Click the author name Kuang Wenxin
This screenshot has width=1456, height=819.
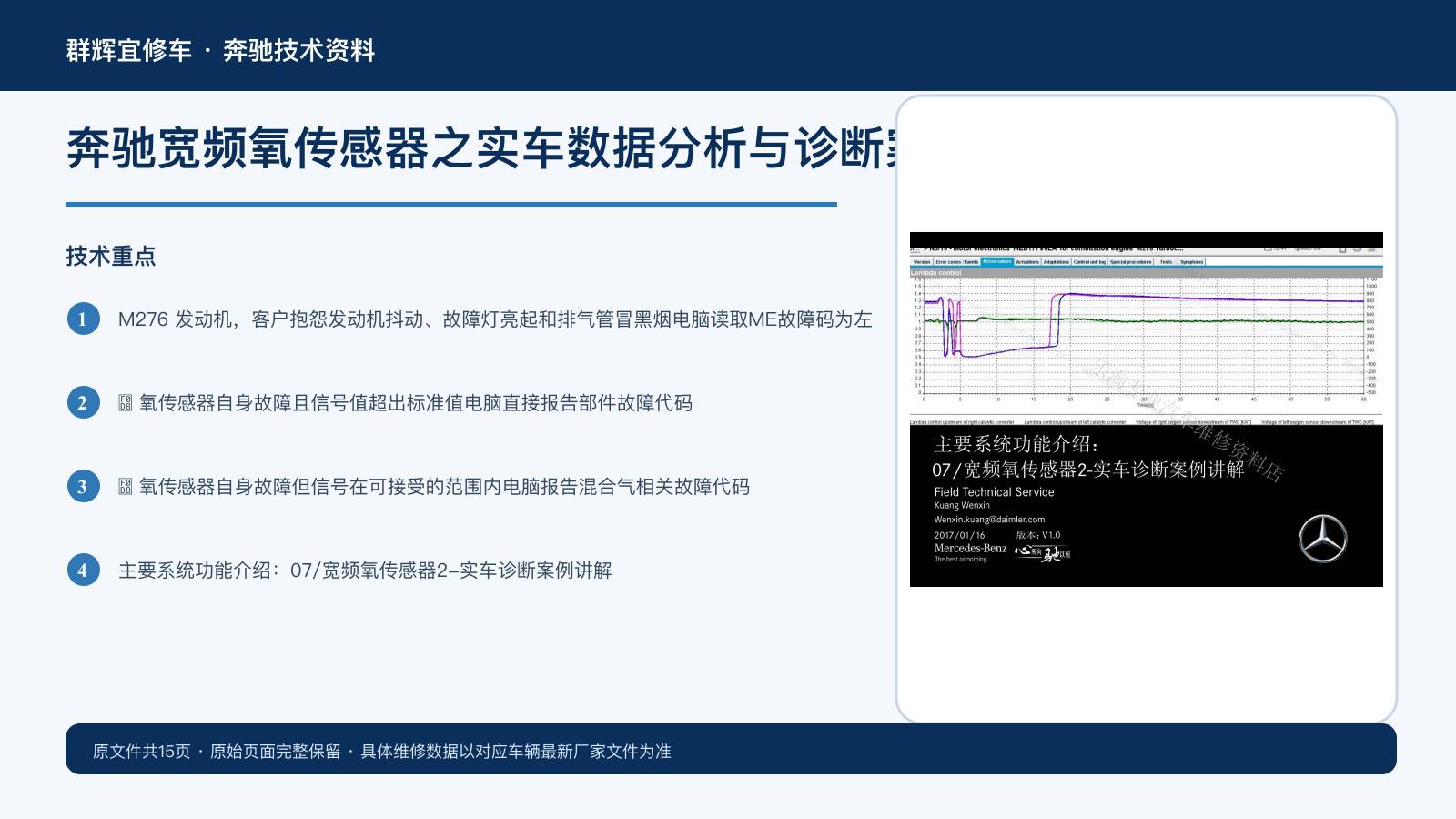click(x=962, y=505)
